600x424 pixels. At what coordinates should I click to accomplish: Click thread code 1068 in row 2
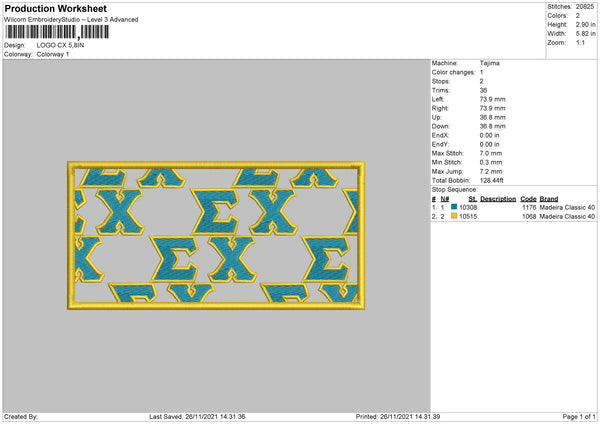529,217
